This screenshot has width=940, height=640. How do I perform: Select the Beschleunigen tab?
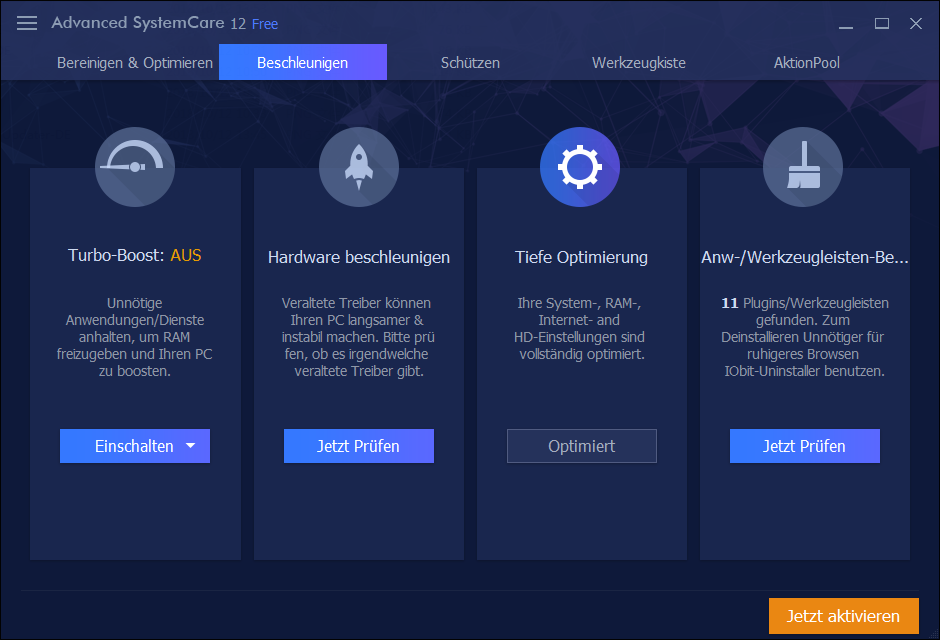(303, 62)
